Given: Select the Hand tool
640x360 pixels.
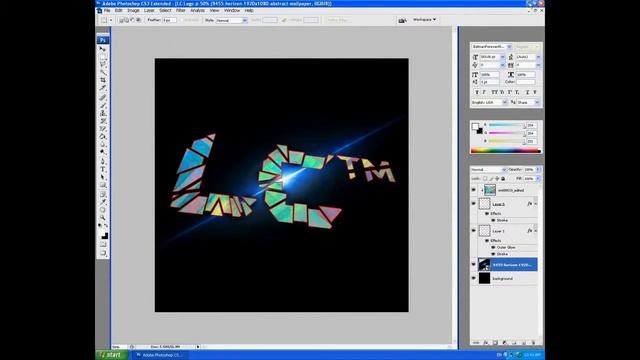Looking at the screenshot, I should pos(103,210).
